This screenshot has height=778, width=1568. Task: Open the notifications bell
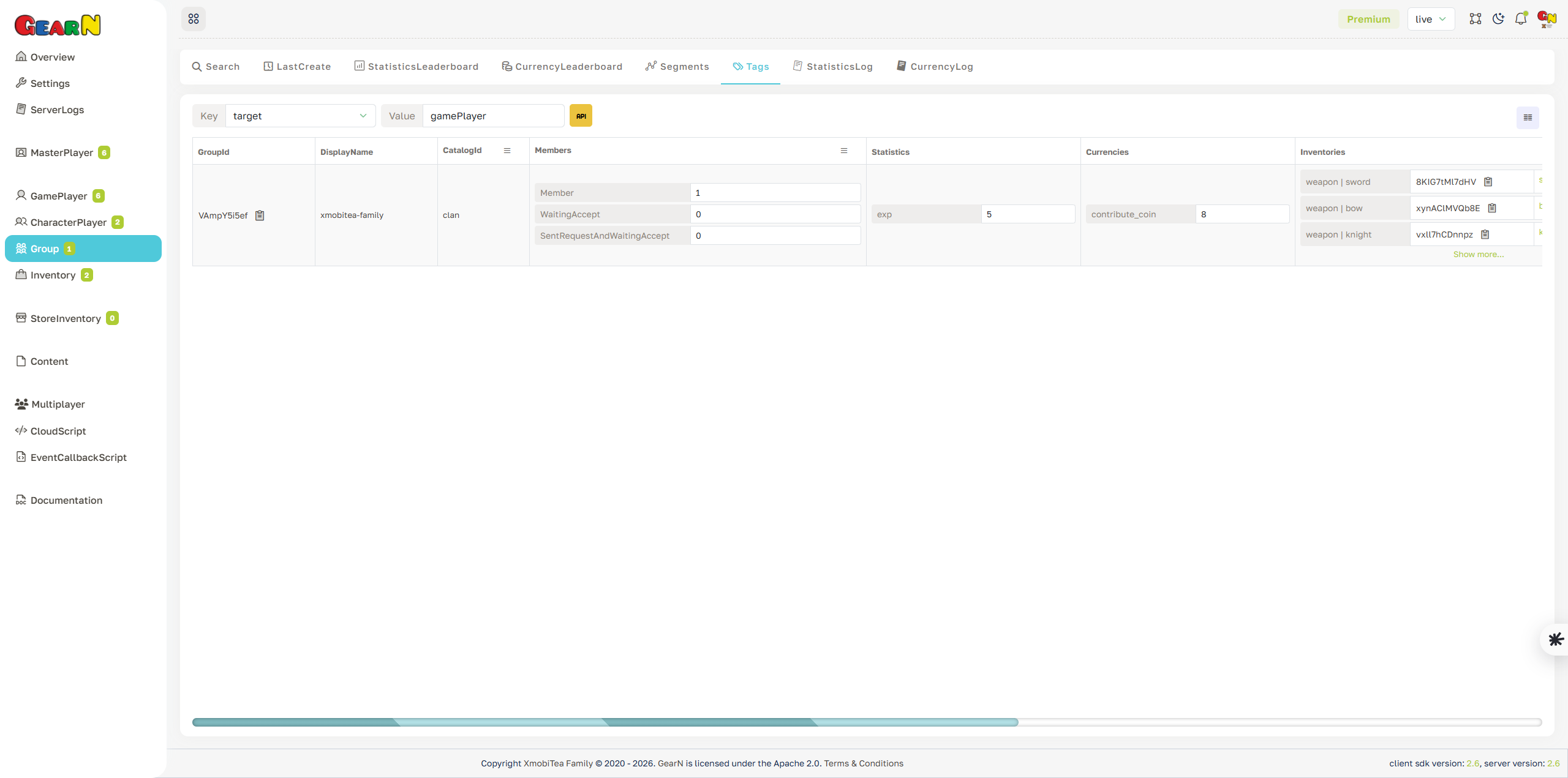click(x=1520, y=18)
